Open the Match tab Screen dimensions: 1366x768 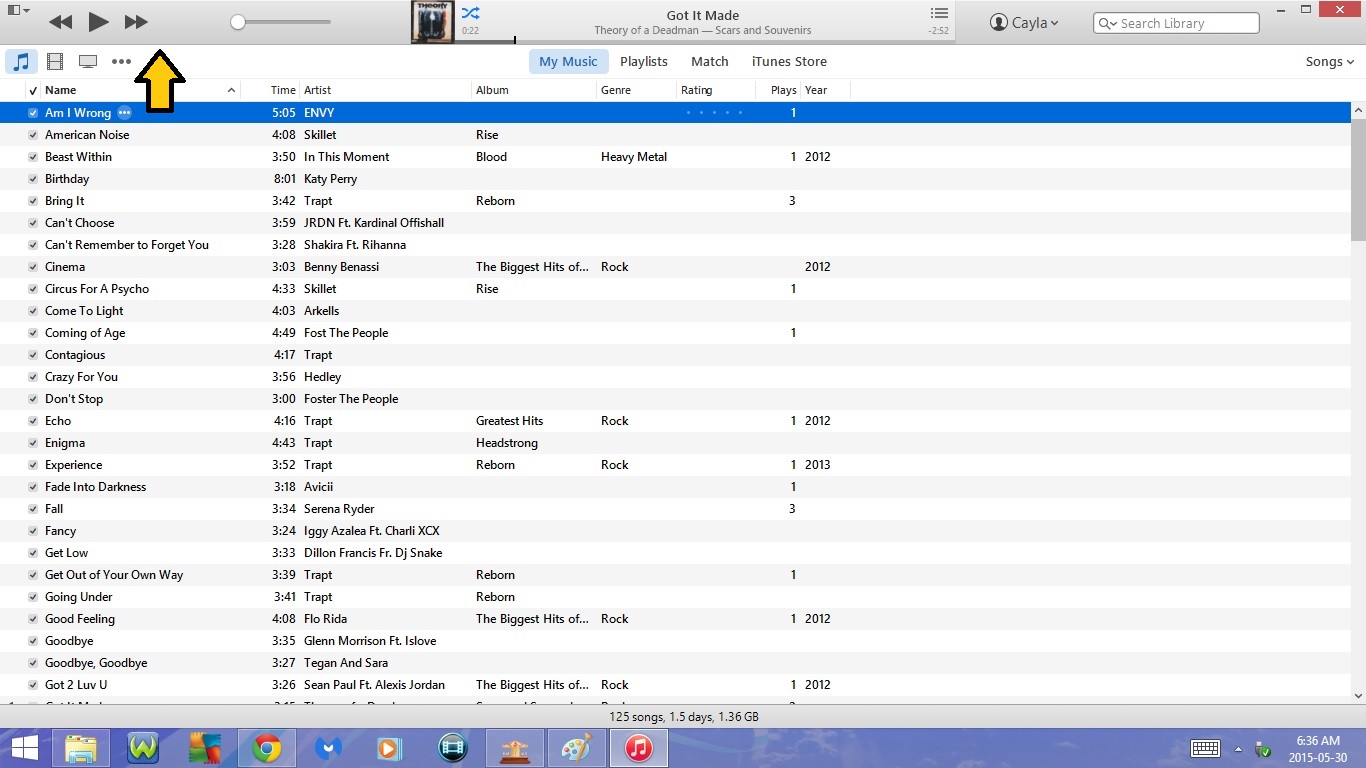point(710,62)
